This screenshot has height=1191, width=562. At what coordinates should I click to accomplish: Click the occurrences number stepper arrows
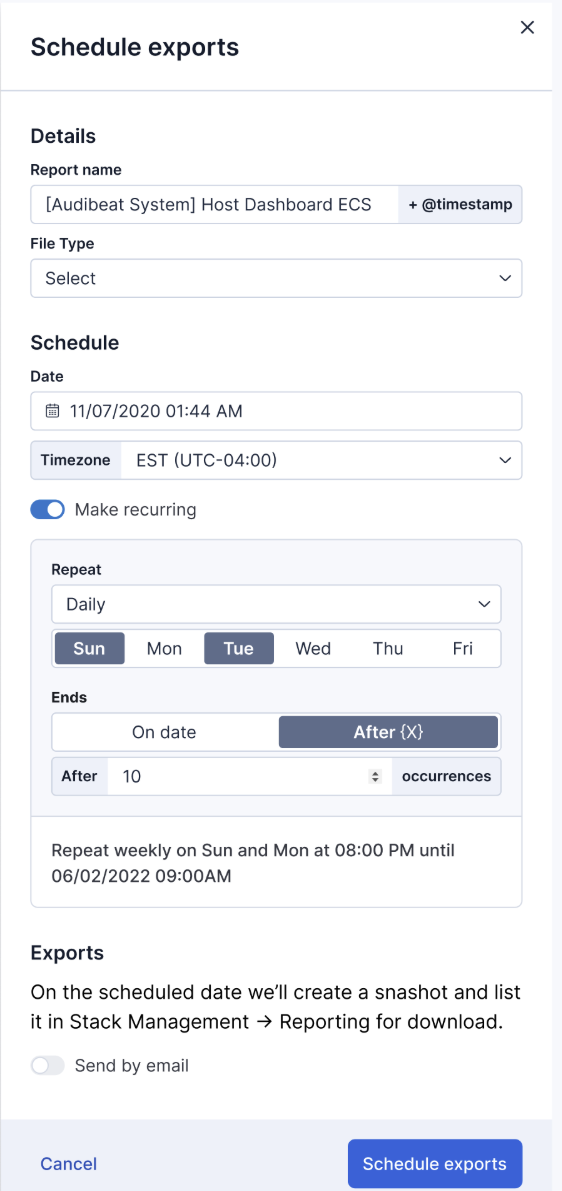click(374, 776)
